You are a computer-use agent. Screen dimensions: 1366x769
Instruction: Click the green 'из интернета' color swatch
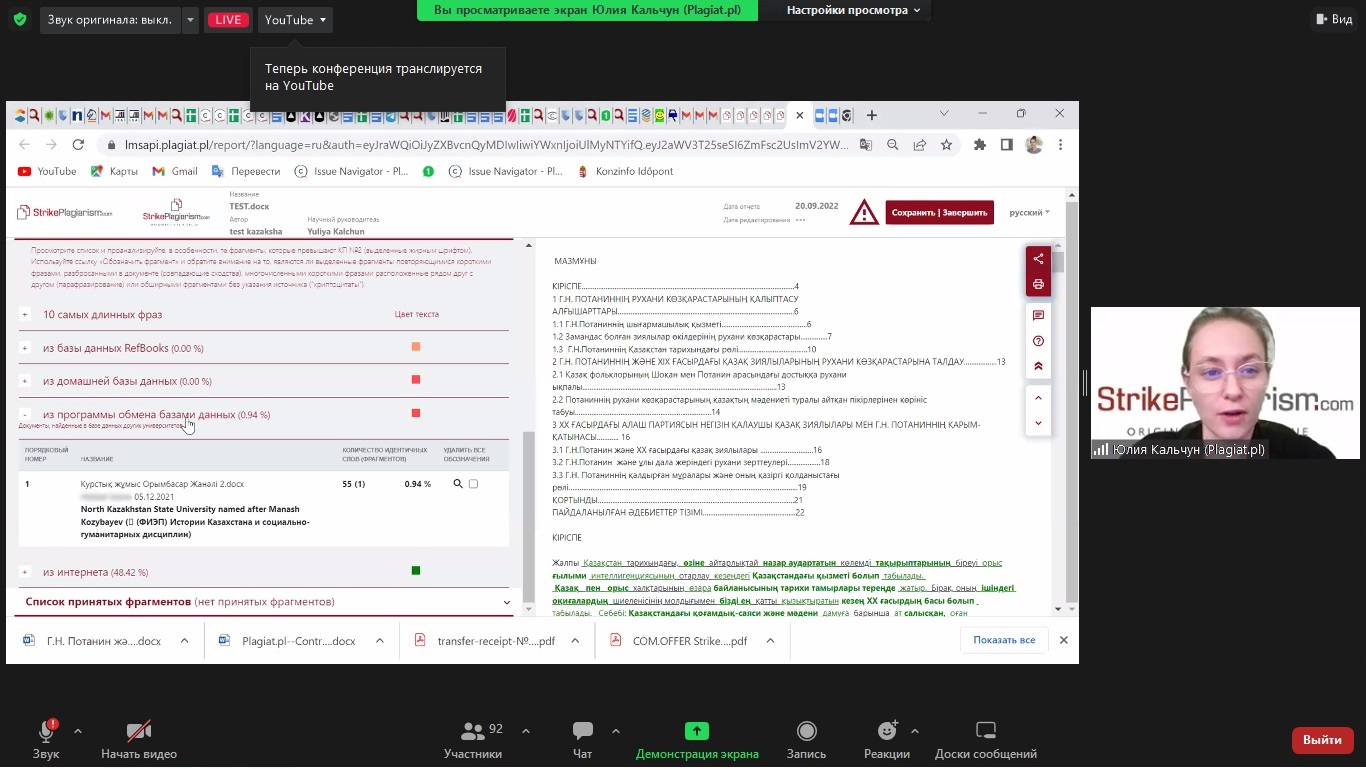416,571
